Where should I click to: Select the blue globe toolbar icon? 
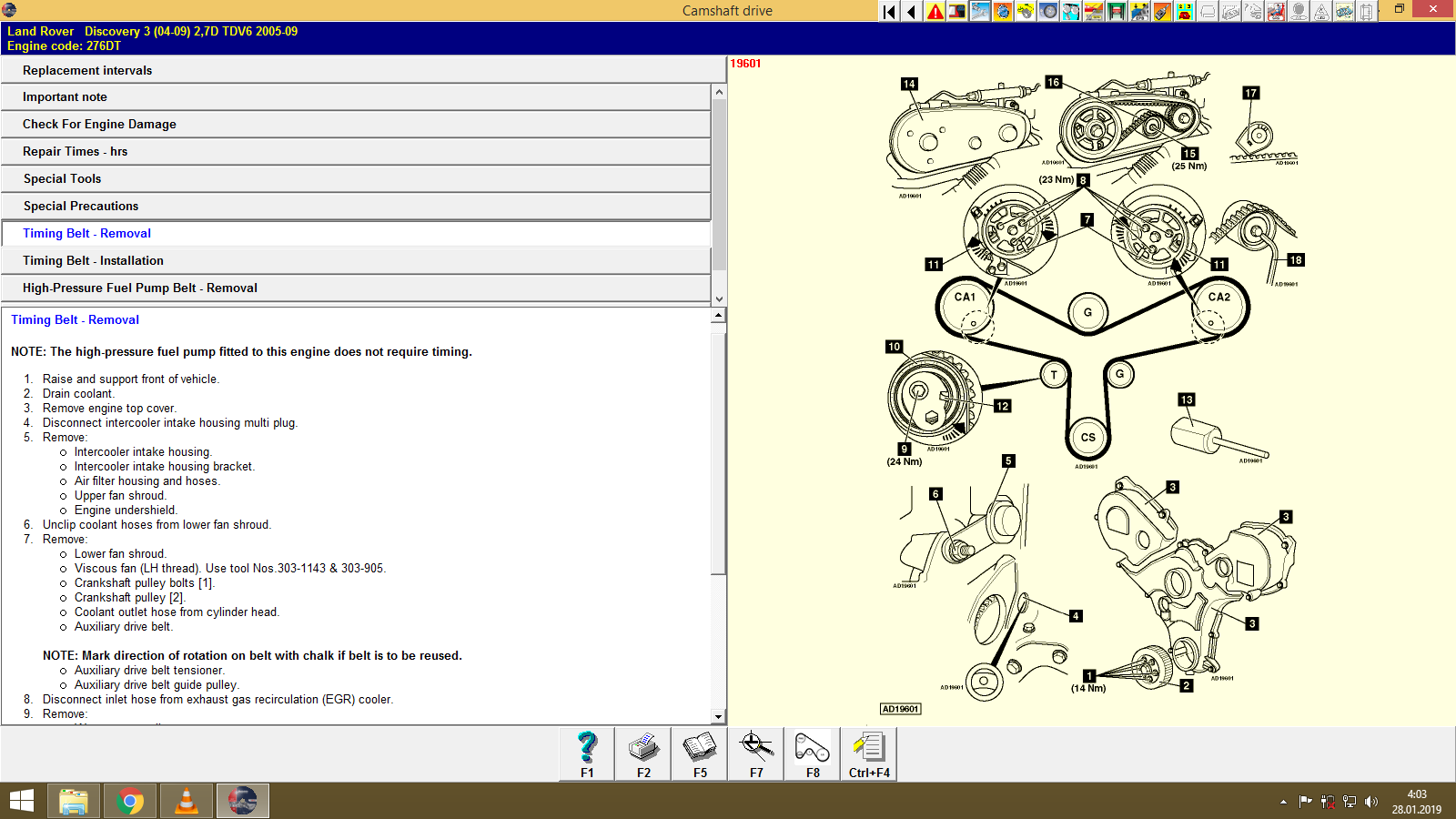[1003, 11]
